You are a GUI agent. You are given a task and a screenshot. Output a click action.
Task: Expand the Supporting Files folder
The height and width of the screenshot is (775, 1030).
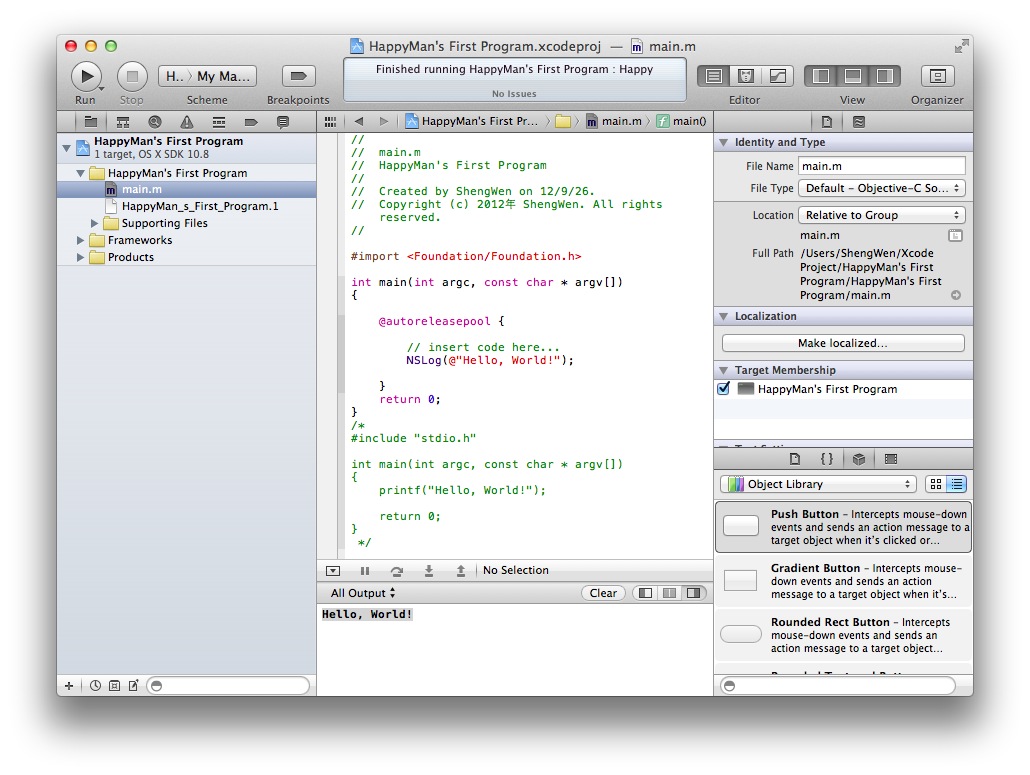pos(96,223)
